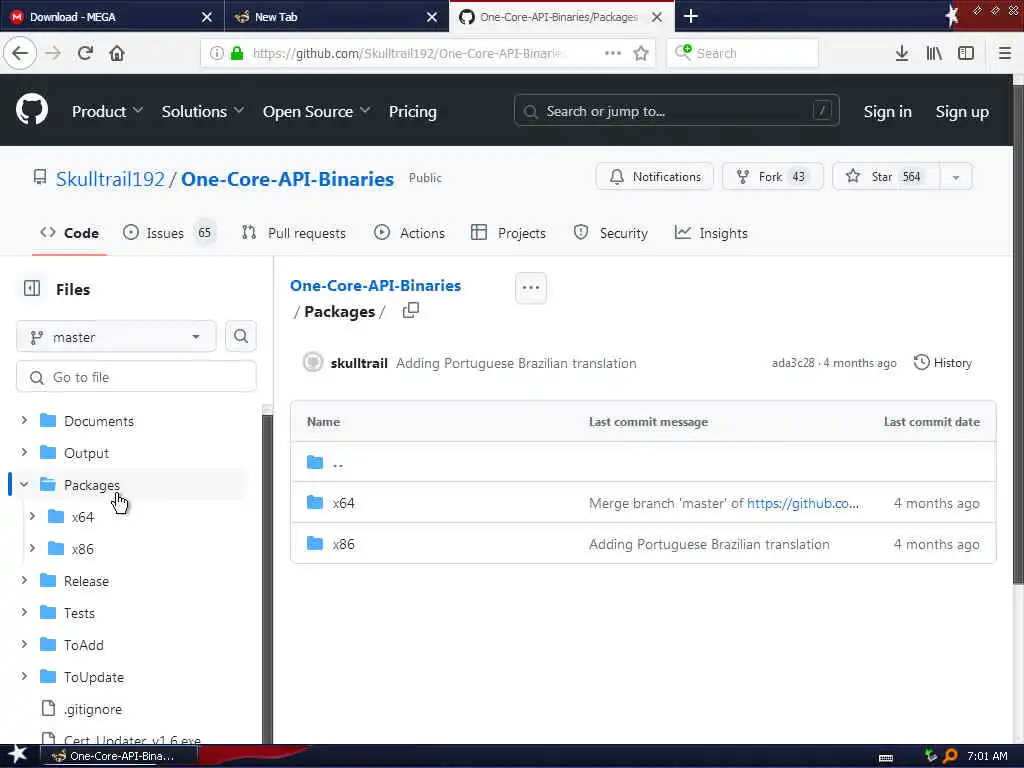Open the master branch selector dropdown

116,337
